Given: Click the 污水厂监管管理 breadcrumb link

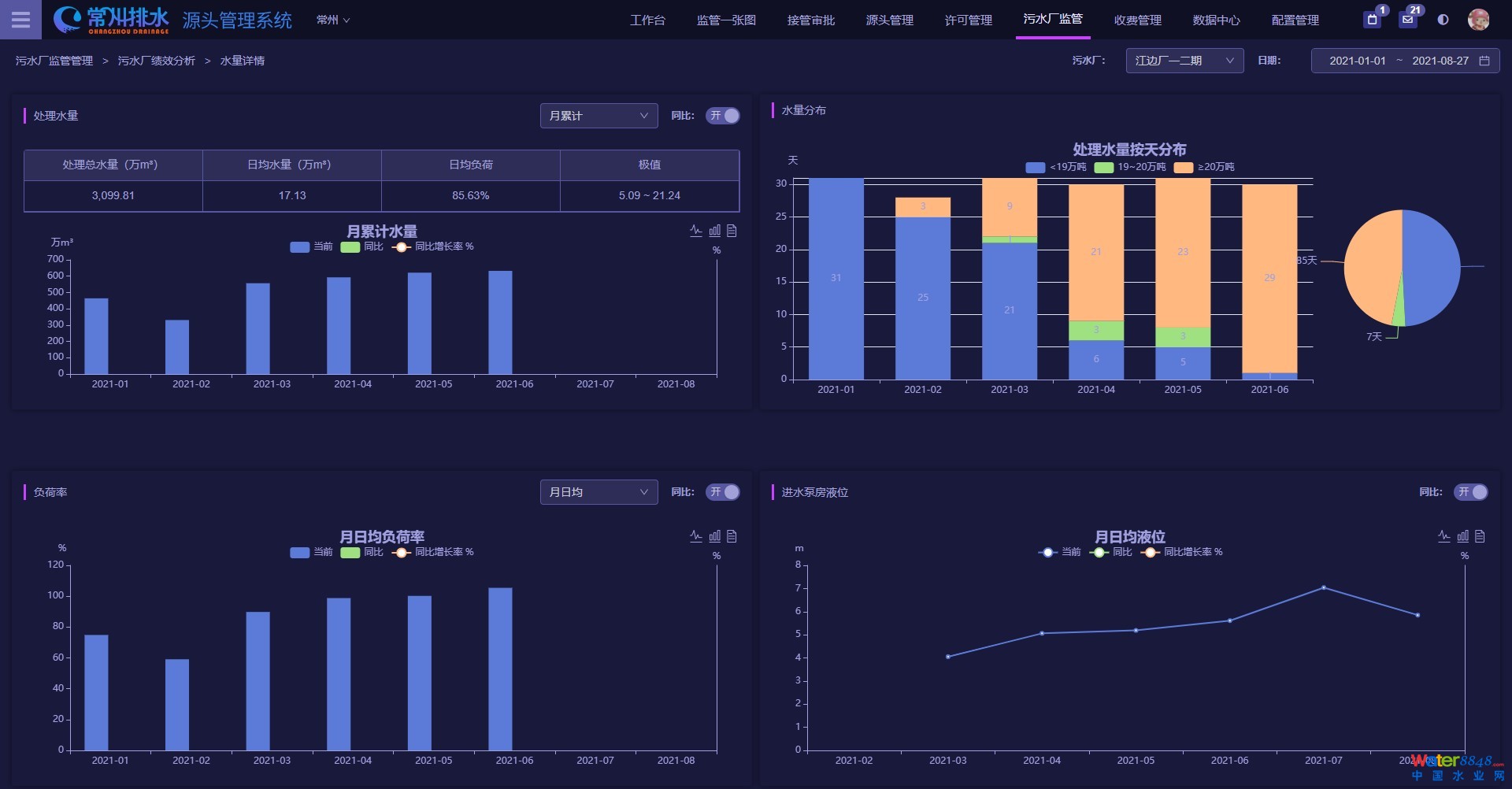Looking at the screenshot, I should click(54, 61).
